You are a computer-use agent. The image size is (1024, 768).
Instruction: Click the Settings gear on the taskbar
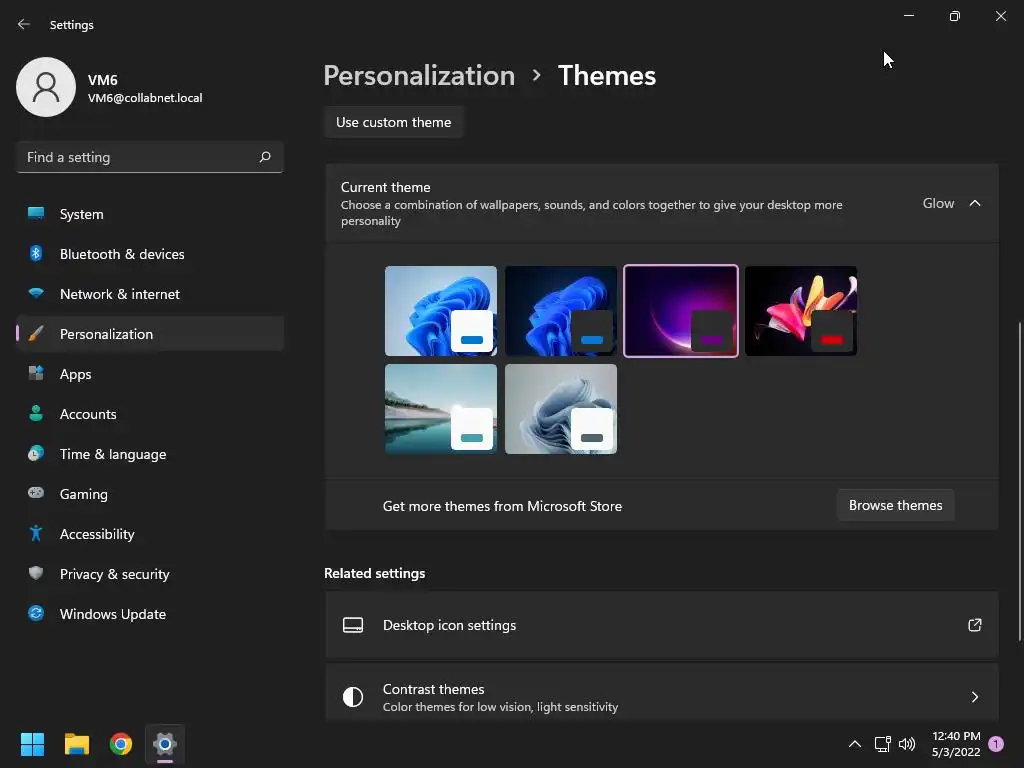pyautogui.click(x=165, y=744)
